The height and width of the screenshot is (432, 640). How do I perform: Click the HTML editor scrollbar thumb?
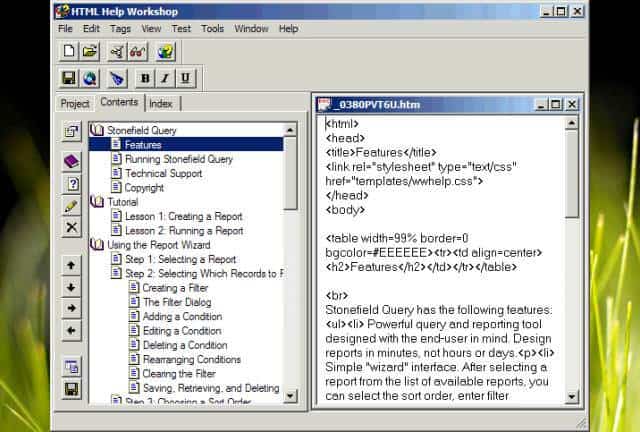coord(571,174)
